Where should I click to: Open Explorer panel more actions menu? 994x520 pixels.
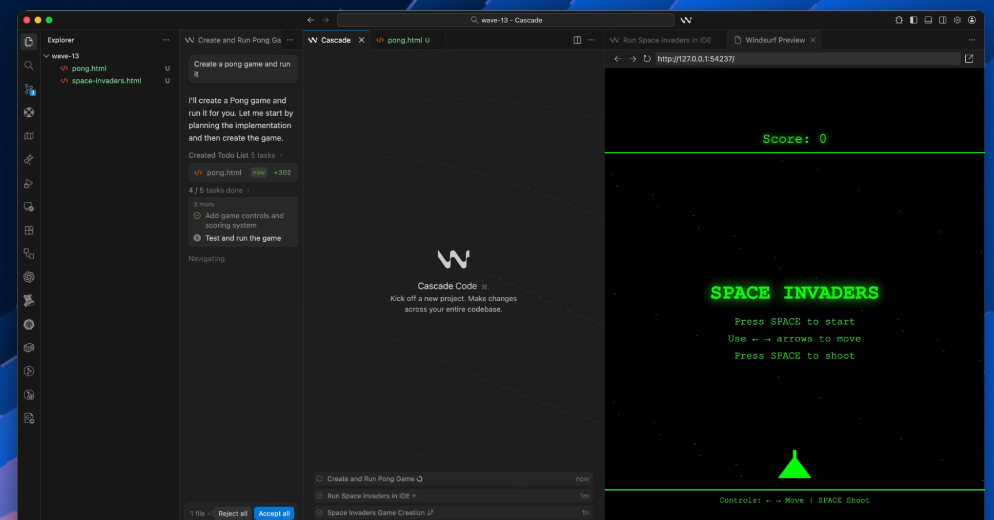tap(166, 40)
